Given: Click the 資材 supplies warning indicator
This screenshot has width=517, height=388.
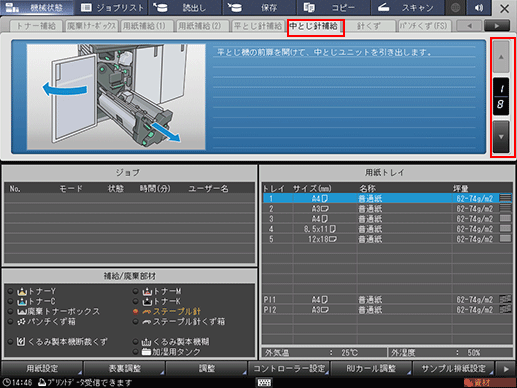Looking at the screenshot, I should (x=489, y=383).
